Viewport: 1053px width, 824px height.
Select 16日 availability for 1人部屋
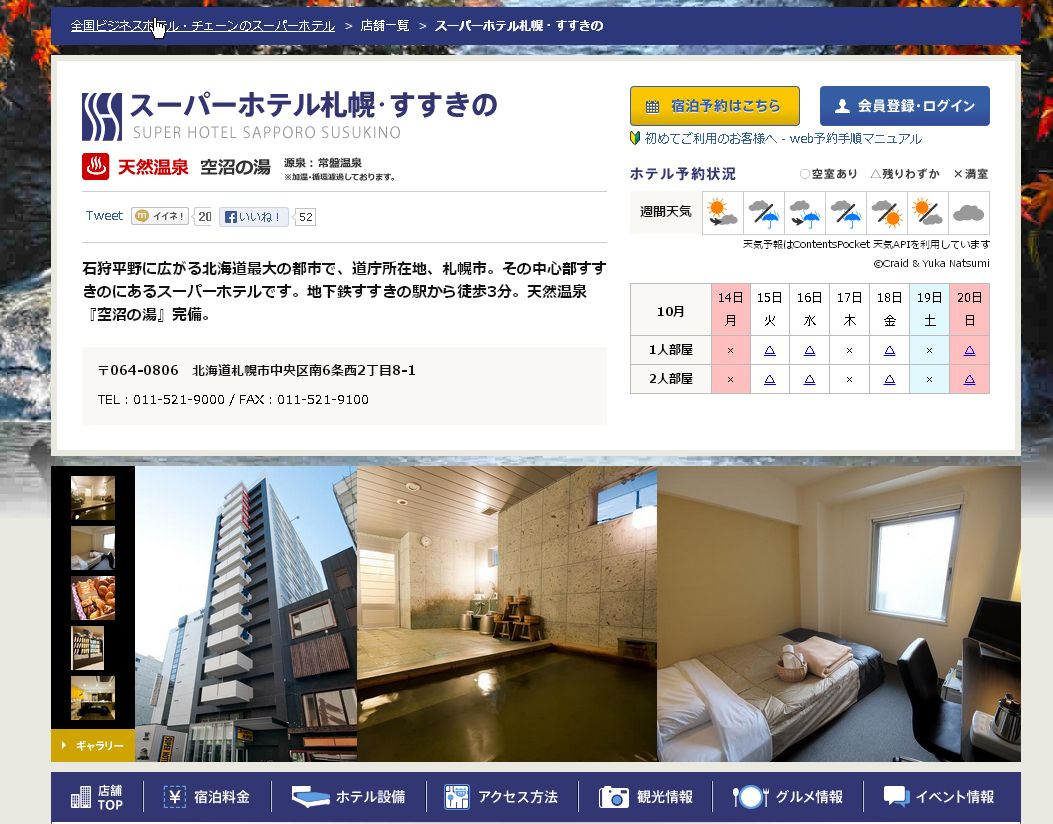click(809, 350)
